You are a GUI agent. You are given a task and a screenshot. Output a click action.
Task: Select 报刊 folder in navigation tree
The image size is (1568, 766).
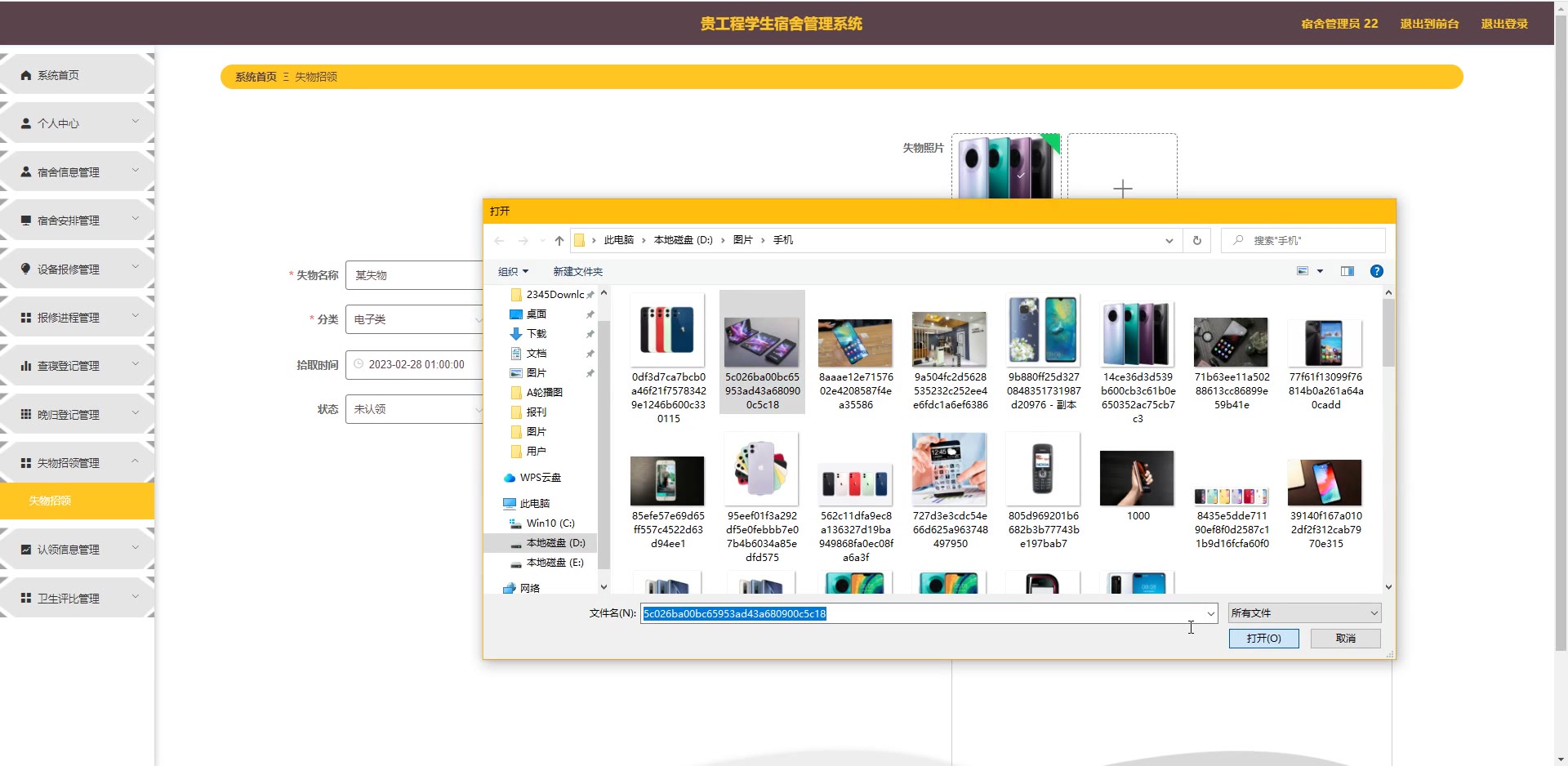pyautogui.click(x=536, y=412)
